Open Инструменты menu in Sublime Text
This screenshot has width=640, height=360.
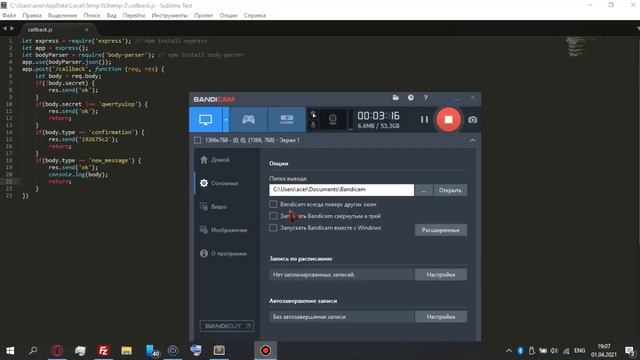point(170,15)
